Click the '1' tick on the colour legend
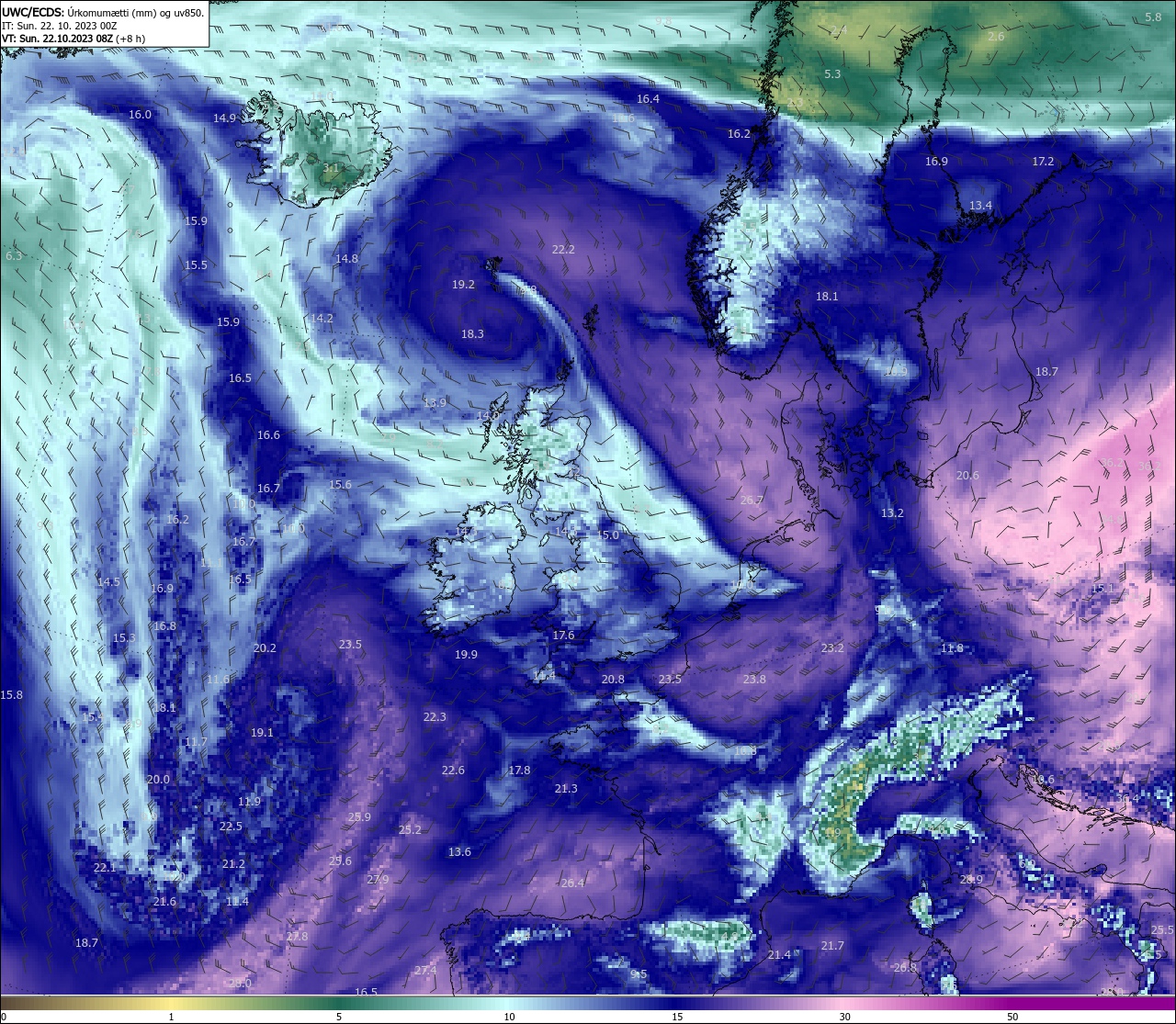 click(172, 1017)
